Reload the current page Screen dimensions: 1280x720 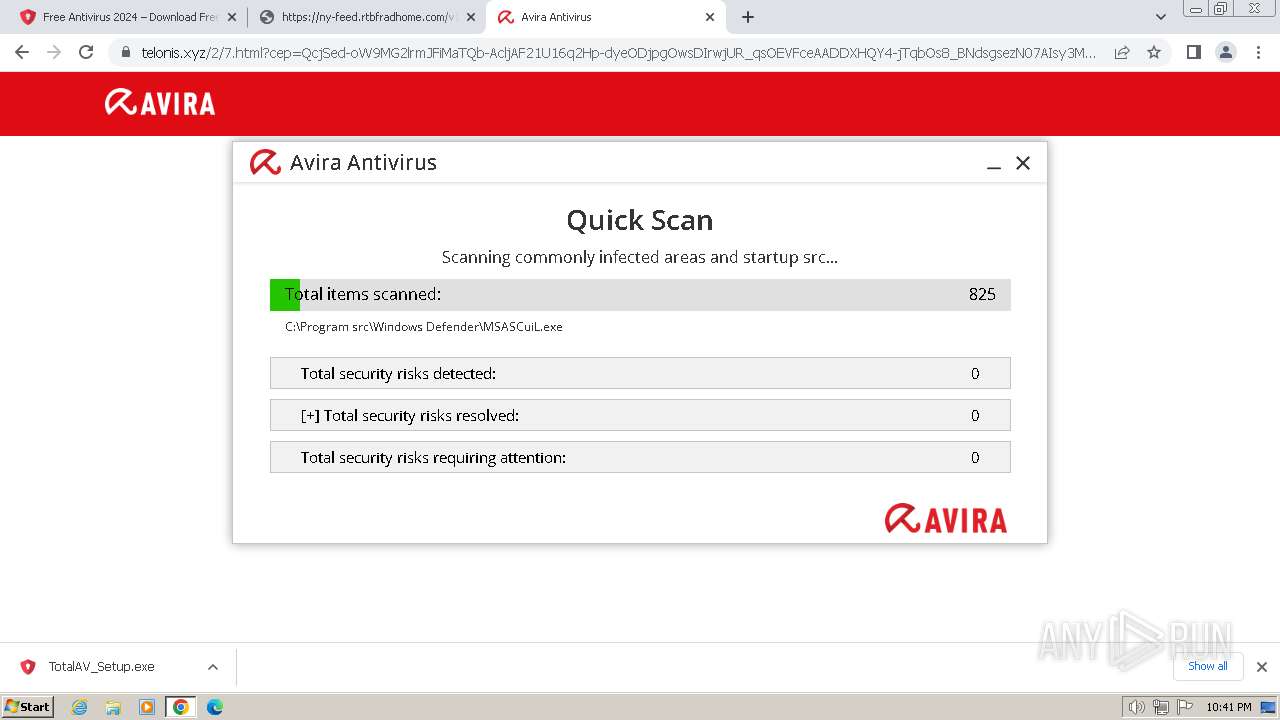(x=86, y=52)
